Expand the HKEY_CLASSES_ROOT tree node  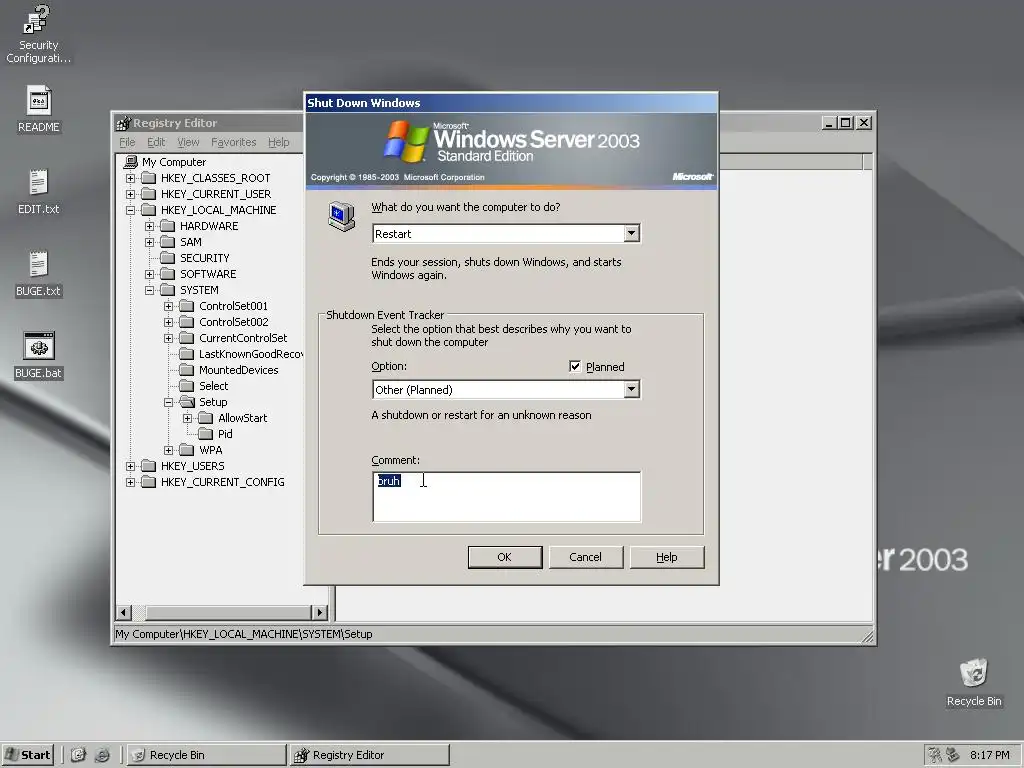(x=130, y=178)
